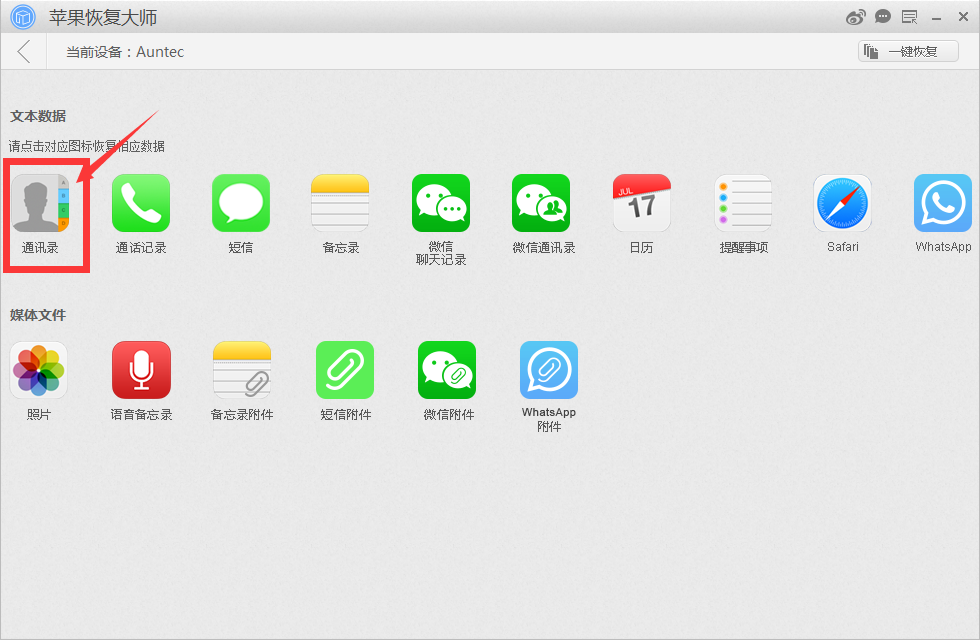This screenshot has height=640, width=980.
Task: Open the 短信 messages icon
Action: (x=241, y=203)
